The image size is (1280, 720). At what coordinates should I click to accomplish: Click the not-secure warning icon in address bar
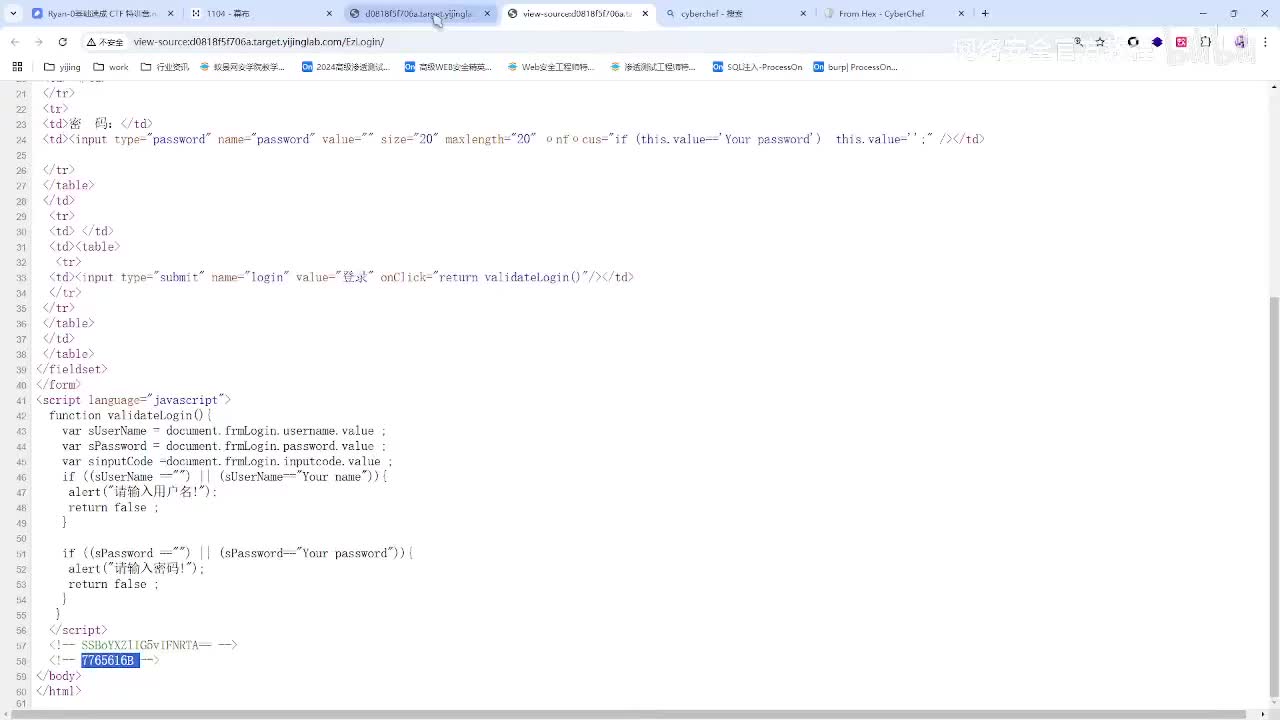tap(105, 42)
